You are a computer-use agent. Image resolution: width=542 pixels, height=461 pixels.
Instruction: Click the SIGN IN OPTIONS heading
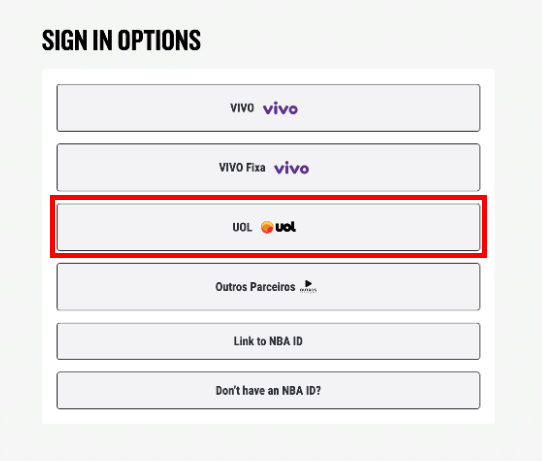[121, 40]
